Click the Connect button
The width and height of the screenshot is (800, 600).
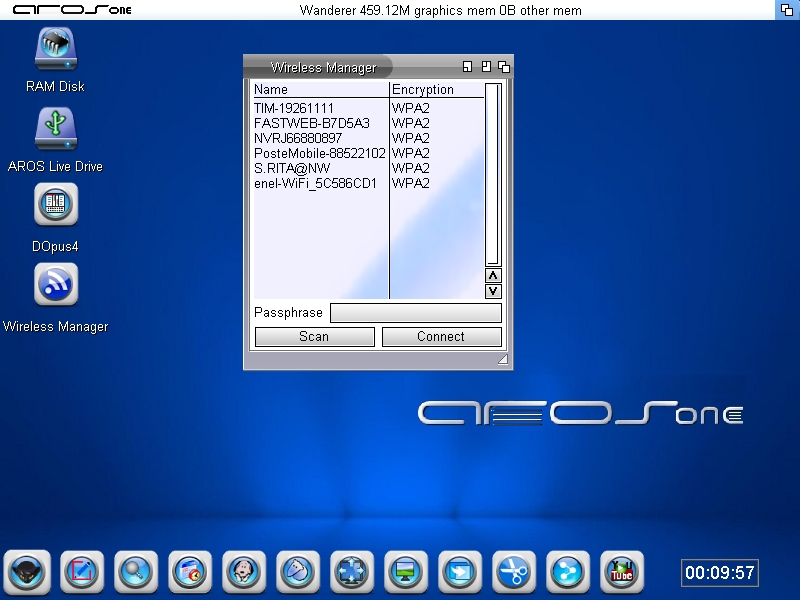[x=441, y=337]
